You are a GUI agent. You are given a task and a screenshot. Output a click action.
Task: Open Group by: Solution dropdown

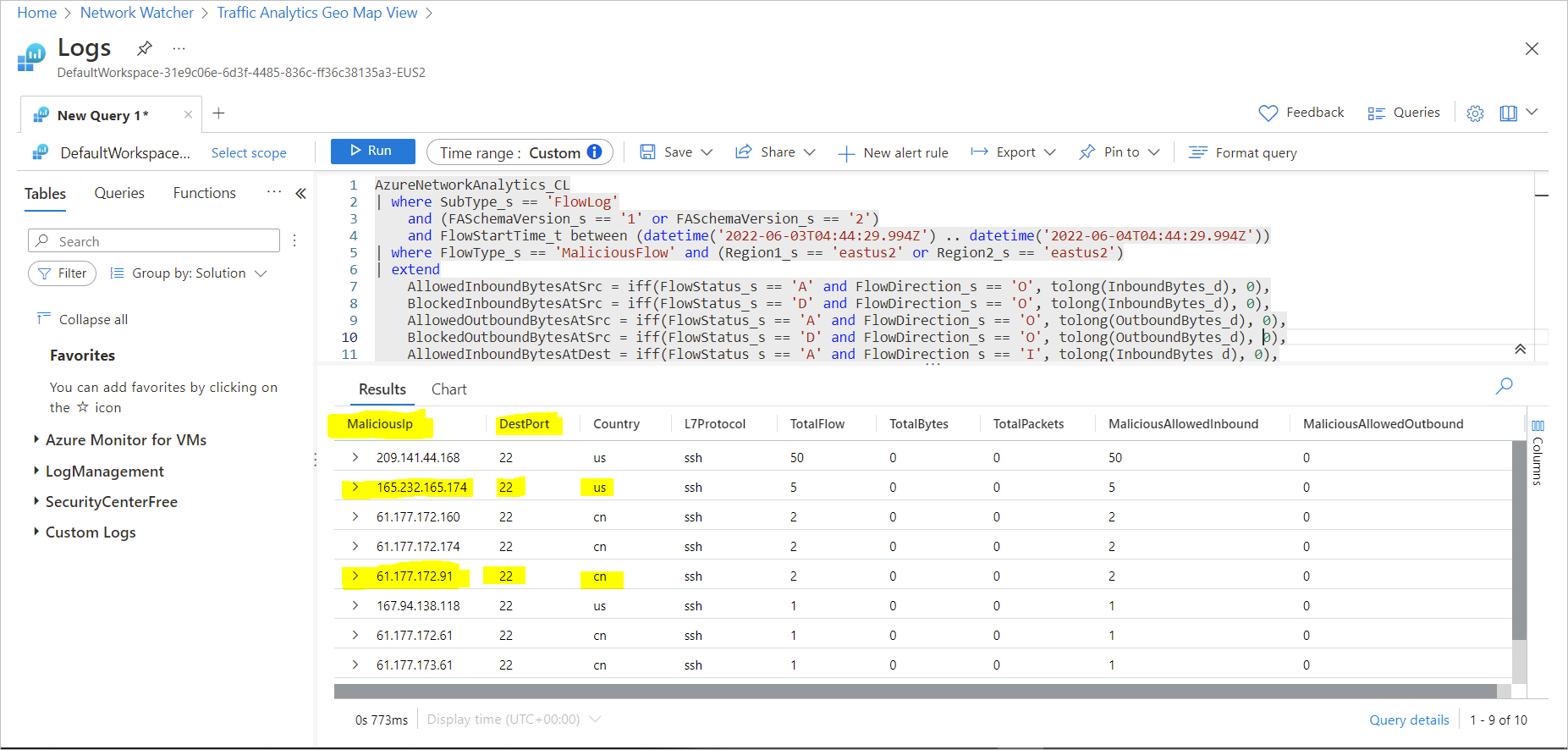click(189, 273)
